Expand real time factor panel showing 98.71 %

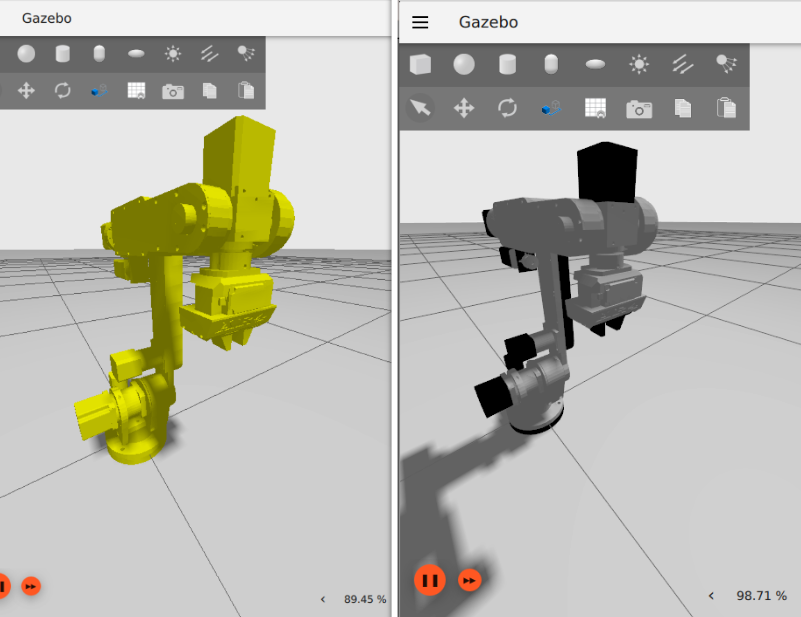pyautogui.click(x=711, y=596)
